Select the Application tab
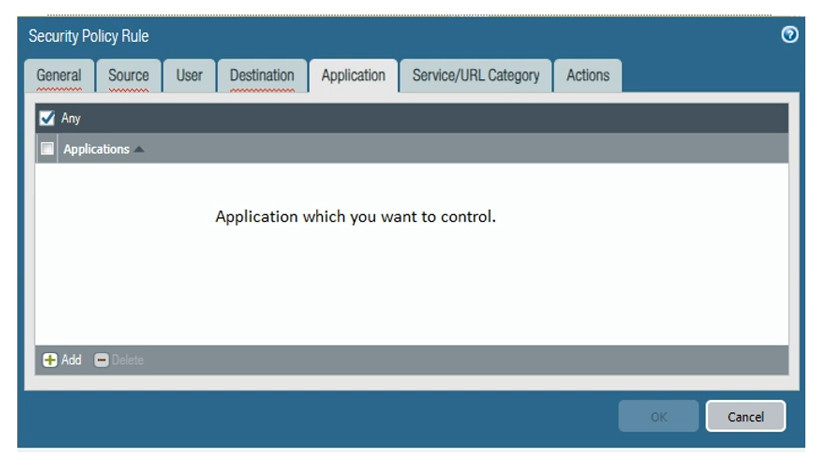This screenshot has width=823, height=458. pos(353,76)
